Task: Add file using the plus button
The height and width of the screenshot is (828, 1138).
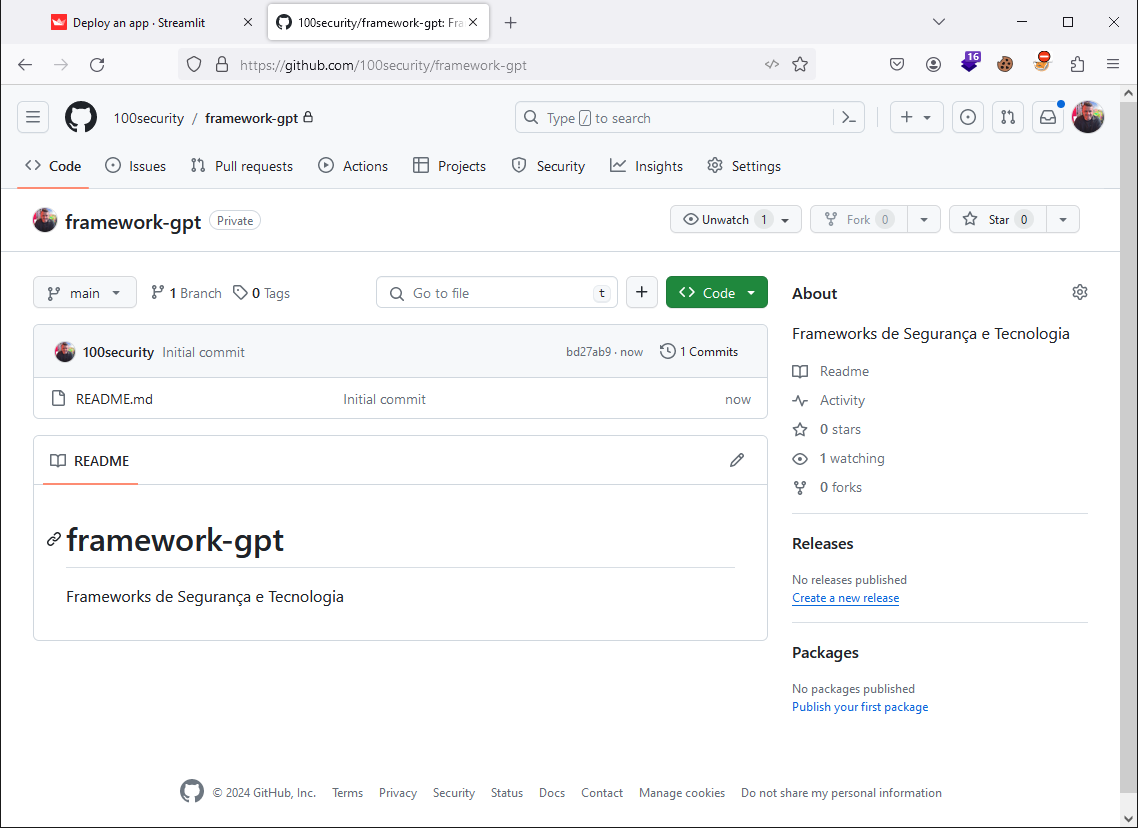Action: (641, 292)
